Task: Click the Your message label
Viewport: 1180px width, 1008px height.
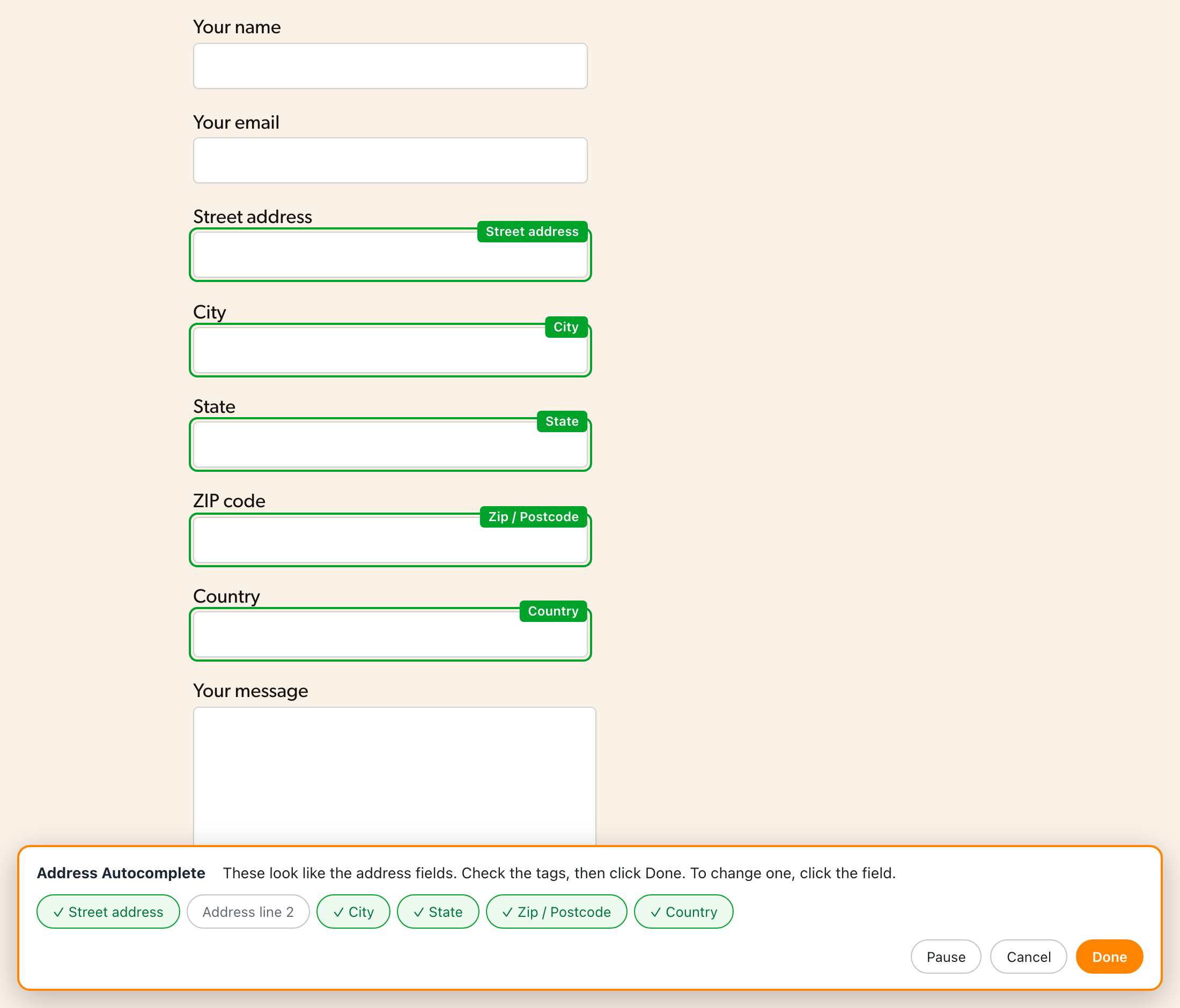Action: 250,691
